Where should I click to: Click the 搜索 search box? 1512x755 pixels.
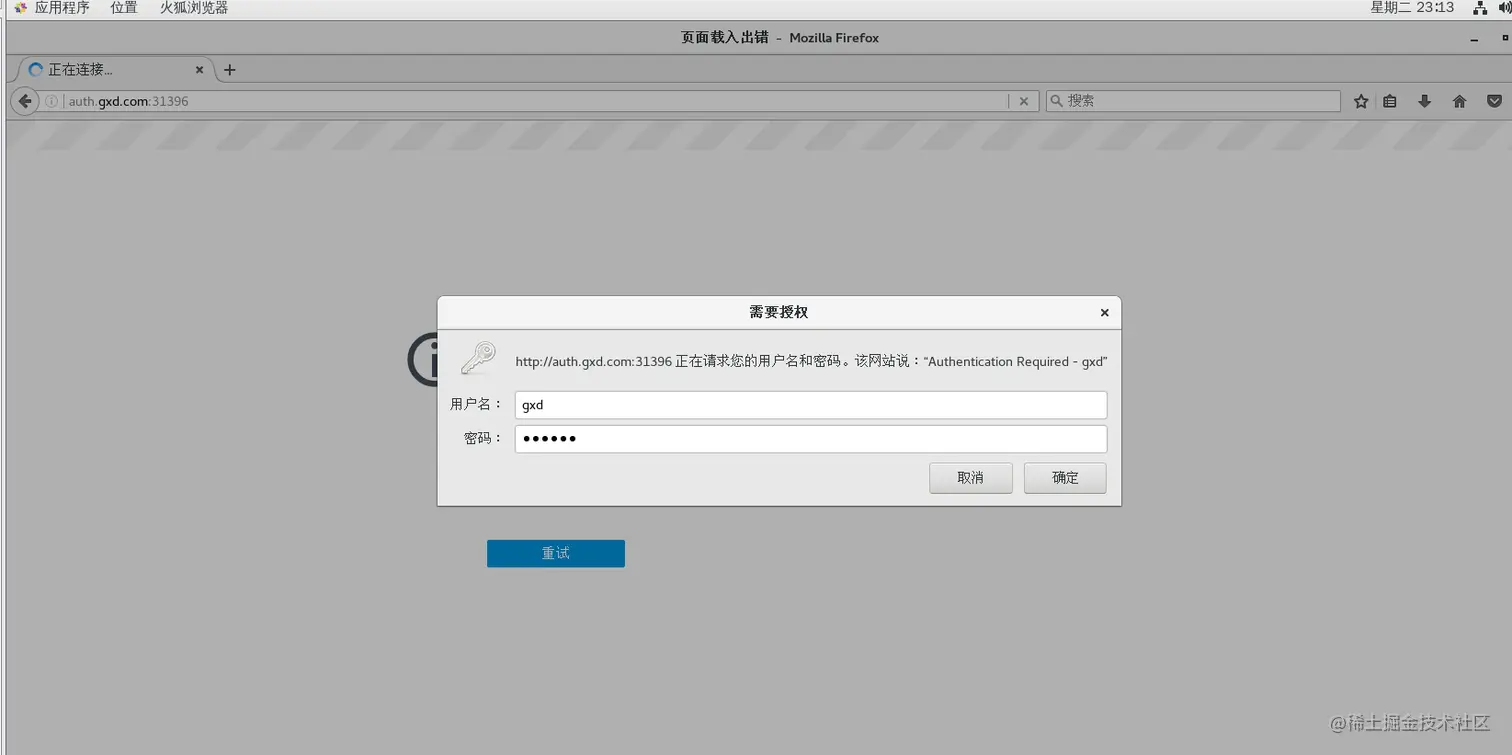click(1193, 101)
